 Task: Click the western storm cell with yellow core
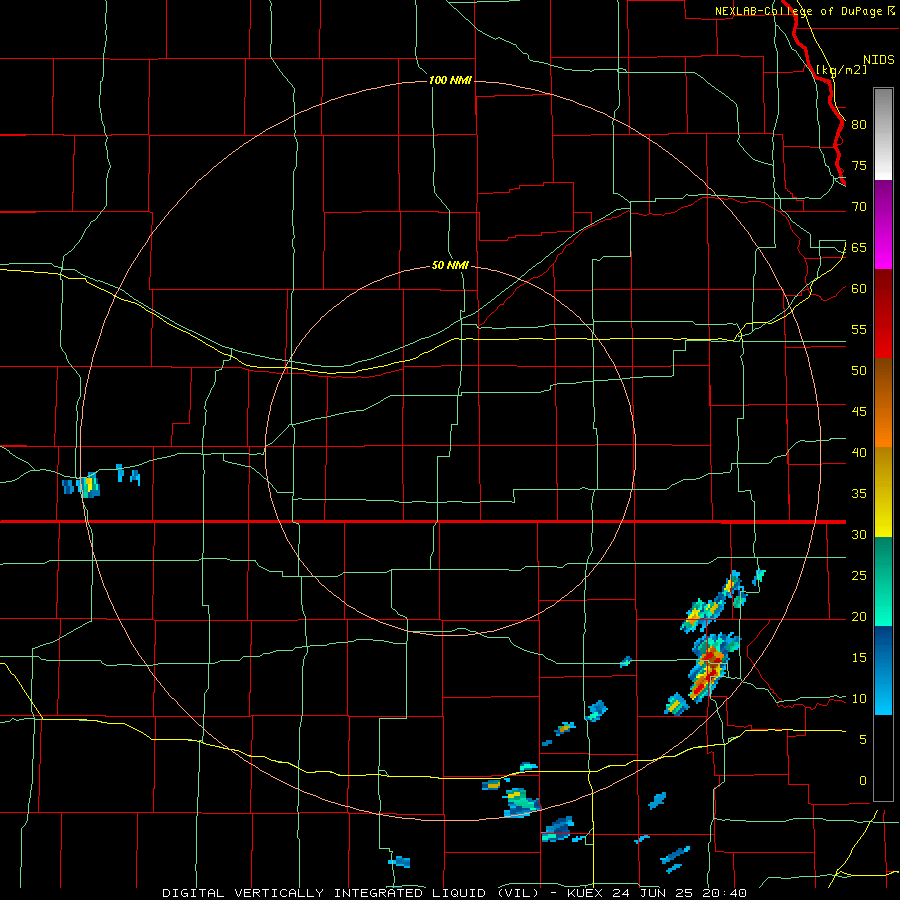[88, 486]
